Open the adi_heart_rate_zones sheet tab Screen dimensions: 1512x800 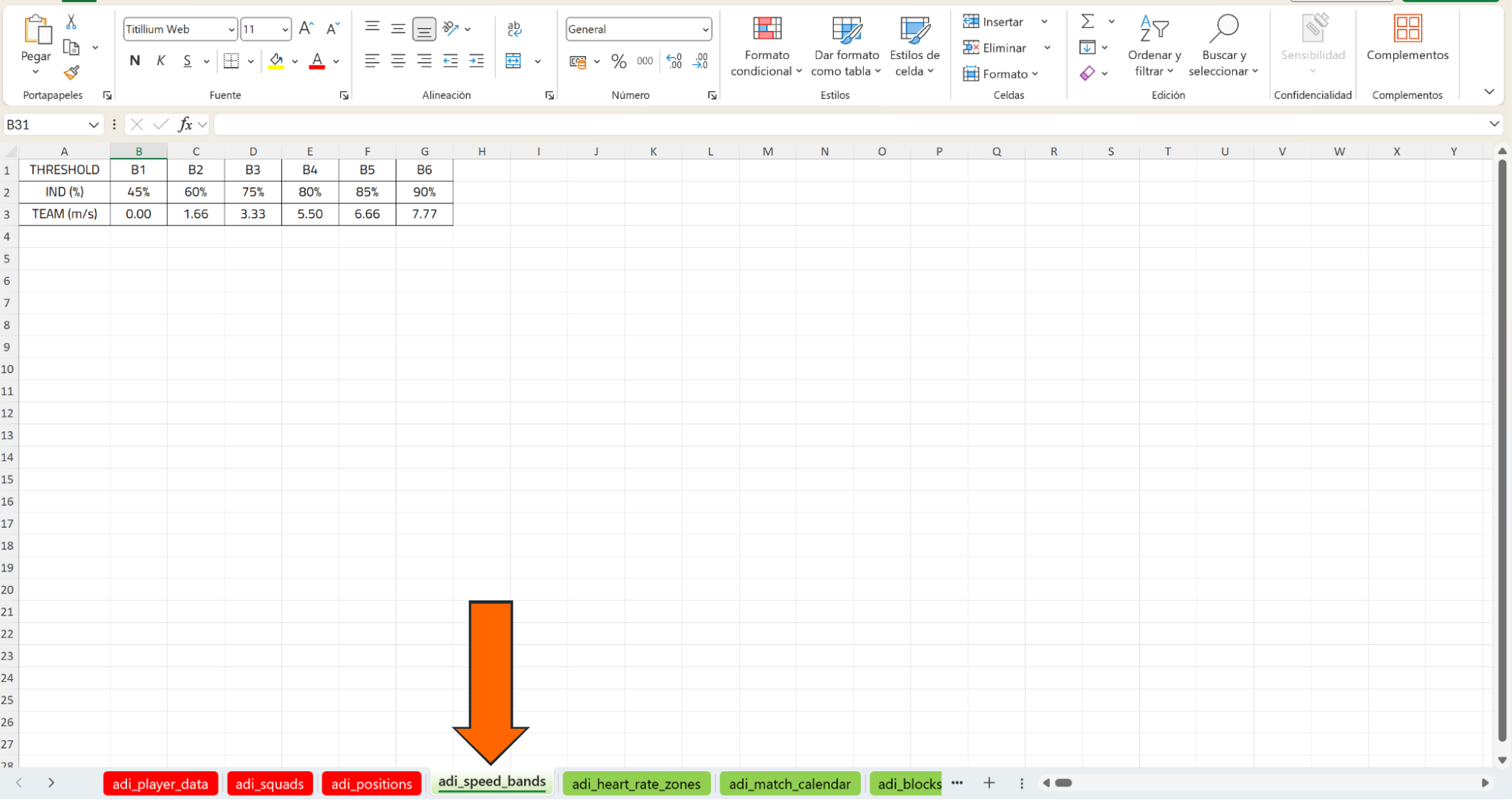pyautogui.click(x=636, y=784)
